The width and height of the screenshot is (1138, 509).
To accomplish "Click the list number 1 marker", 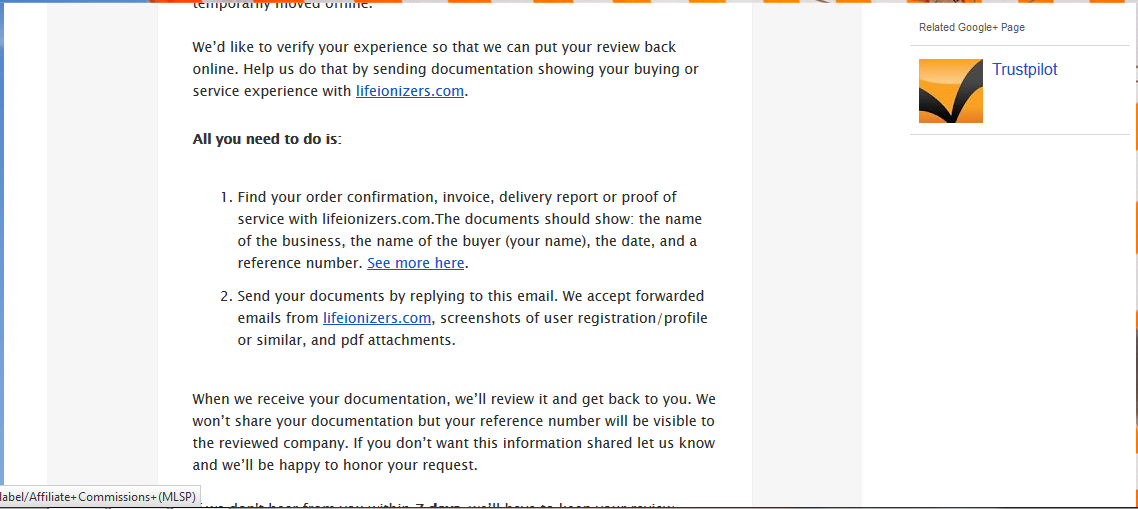I will (x=226, y=198).
